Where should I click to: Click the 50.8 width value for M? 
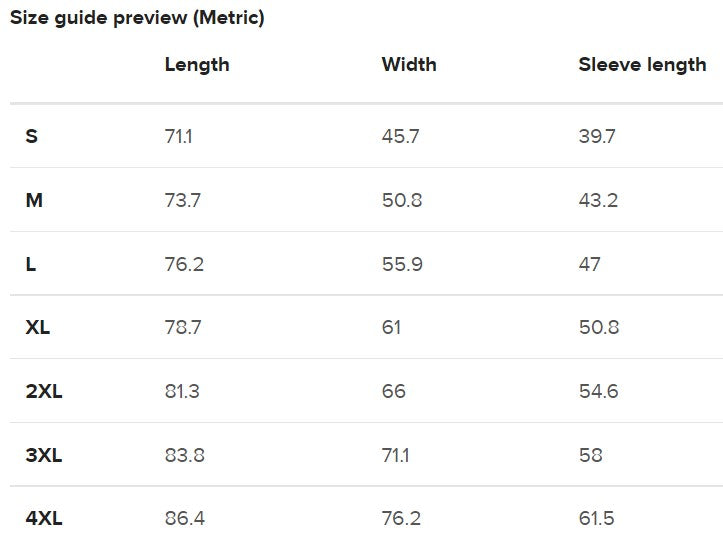click(402, 200)
